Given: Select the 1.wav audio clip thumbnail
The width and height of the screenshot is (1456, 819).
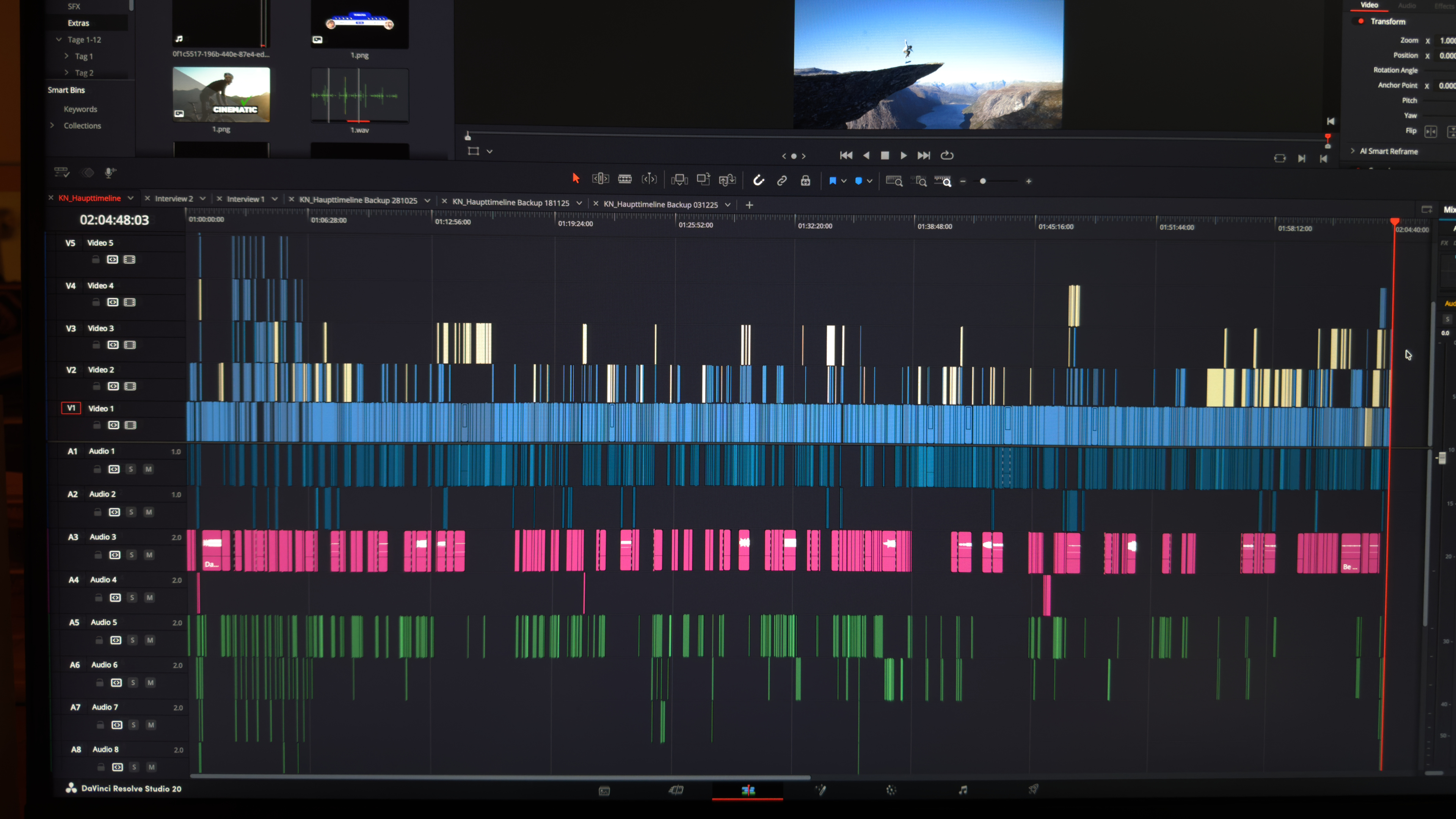Looking at the screenshot, I should (x=359, y=96).
